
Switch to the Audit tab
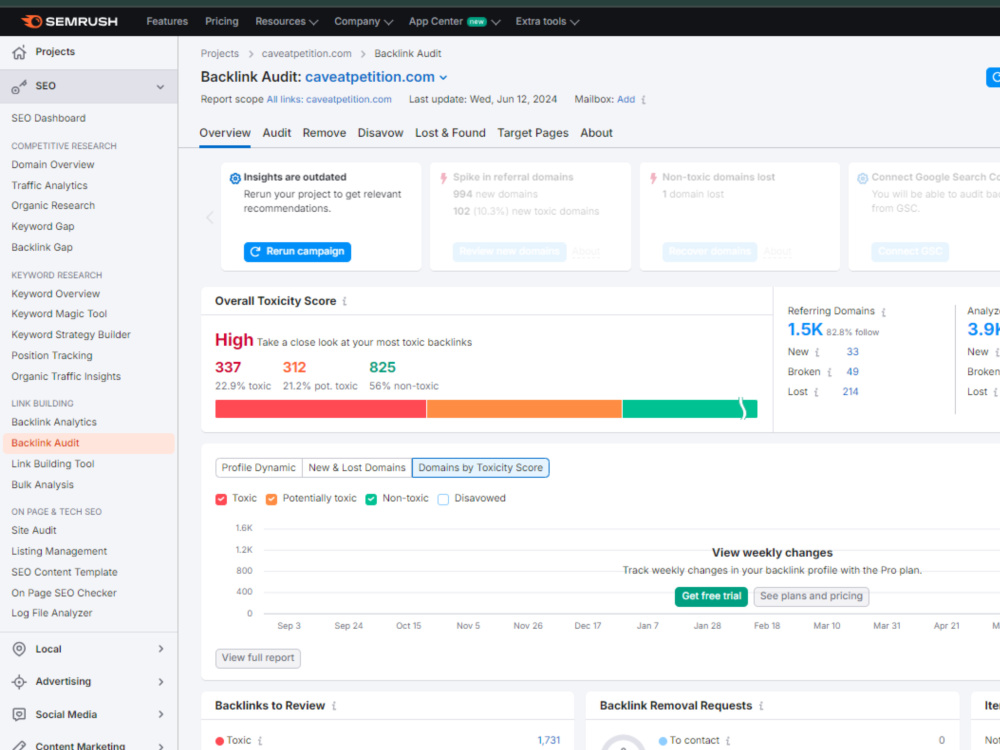click(x=277, y=133)
